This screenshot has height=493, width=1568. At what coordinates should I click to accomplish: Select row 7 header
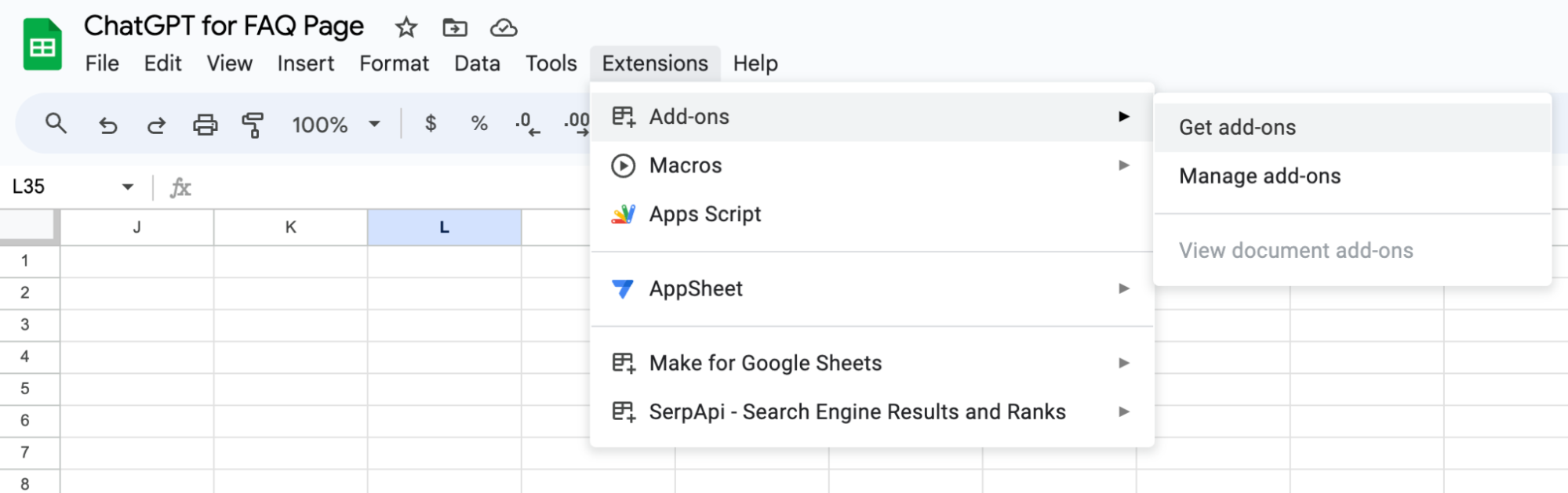tap(30, 453)
